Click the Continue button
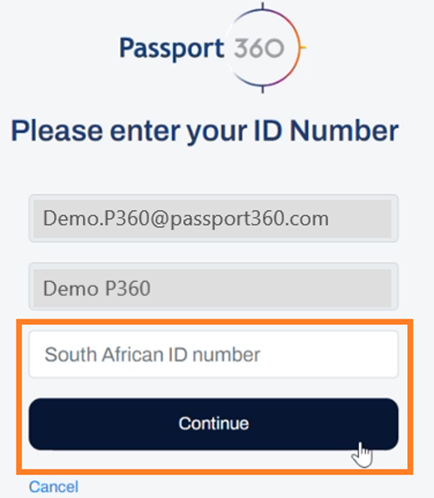Screen dimensions: 434x498 [x=213, y=424]
